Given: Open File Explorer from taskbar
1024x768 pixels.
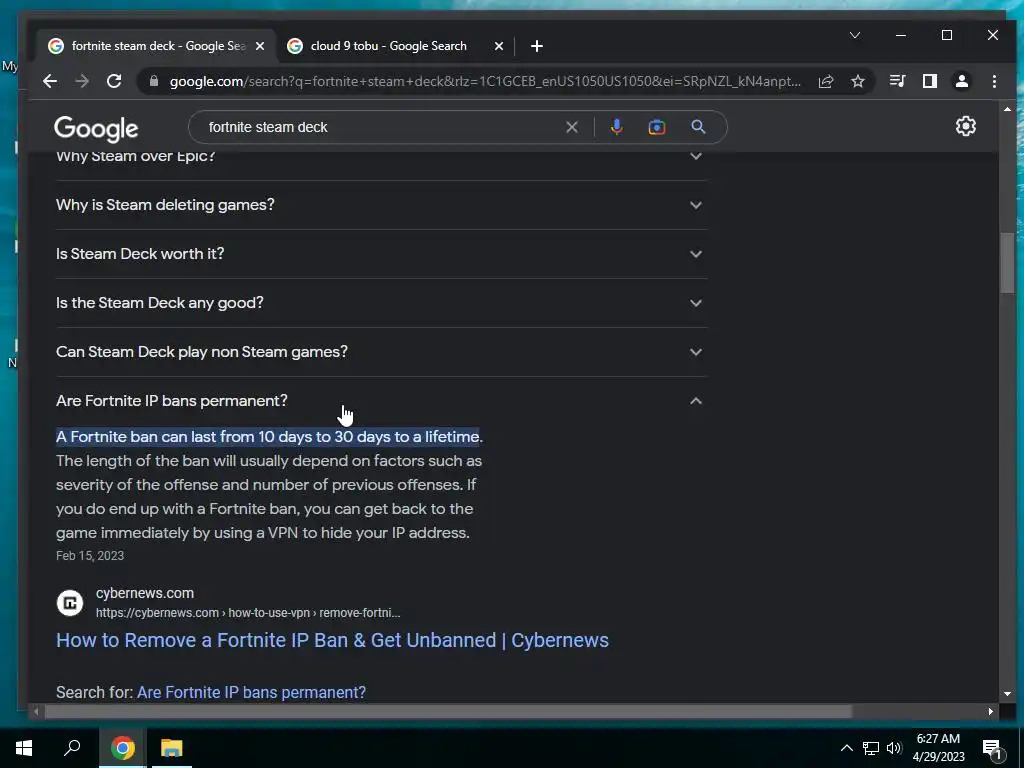Looking at the screenshot, I should [172, 748].
